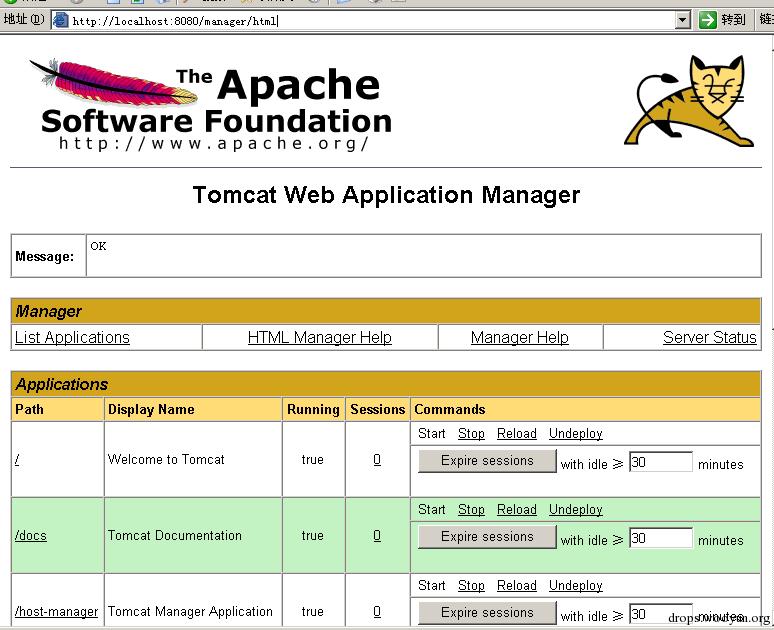Open HTML Manager Help
The width and height of the screenshot is (774, 630).
pyautogui.click(x=319, y=338)
